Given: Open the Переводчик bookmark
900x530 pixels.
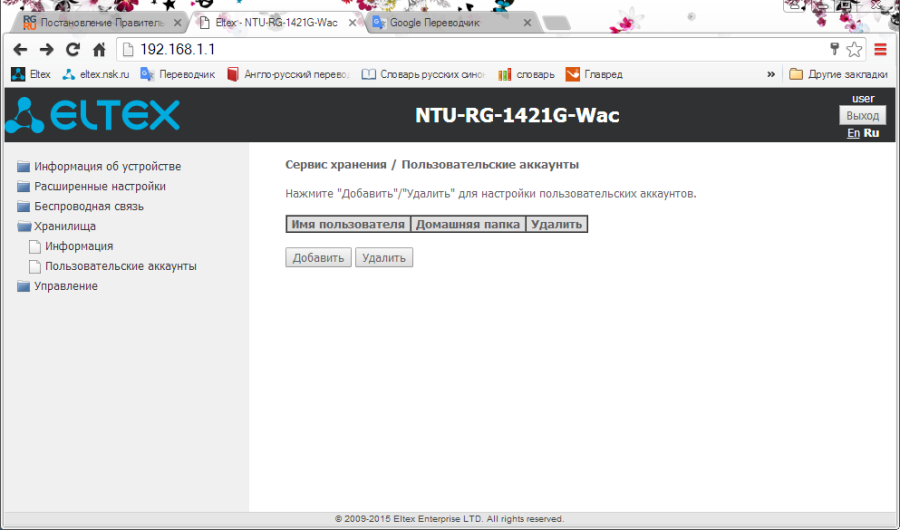Looking at the screenshot, I should [178, 75].
